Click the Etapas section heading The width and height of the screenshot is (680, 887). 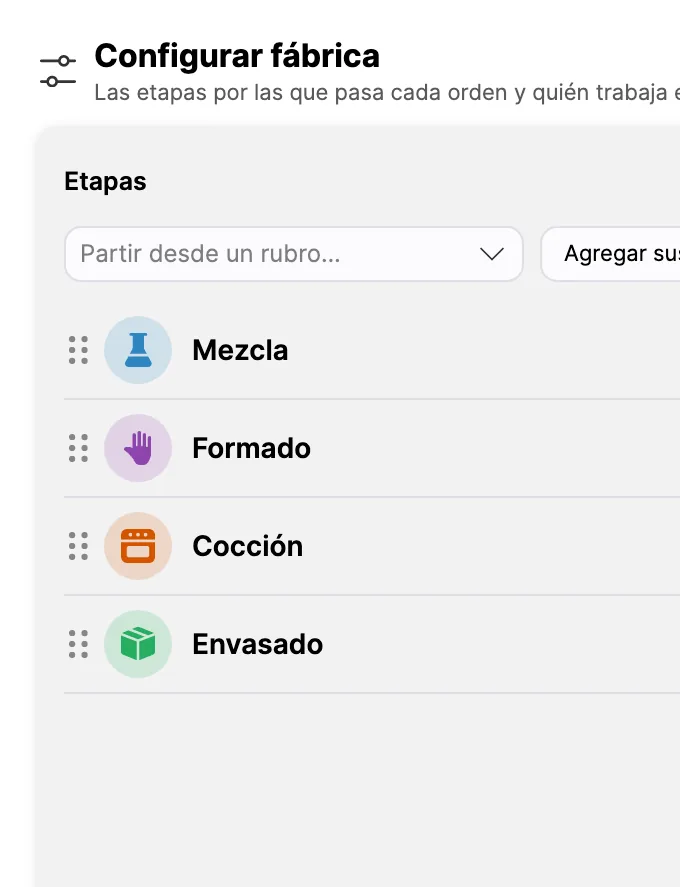tap(105, 182)
